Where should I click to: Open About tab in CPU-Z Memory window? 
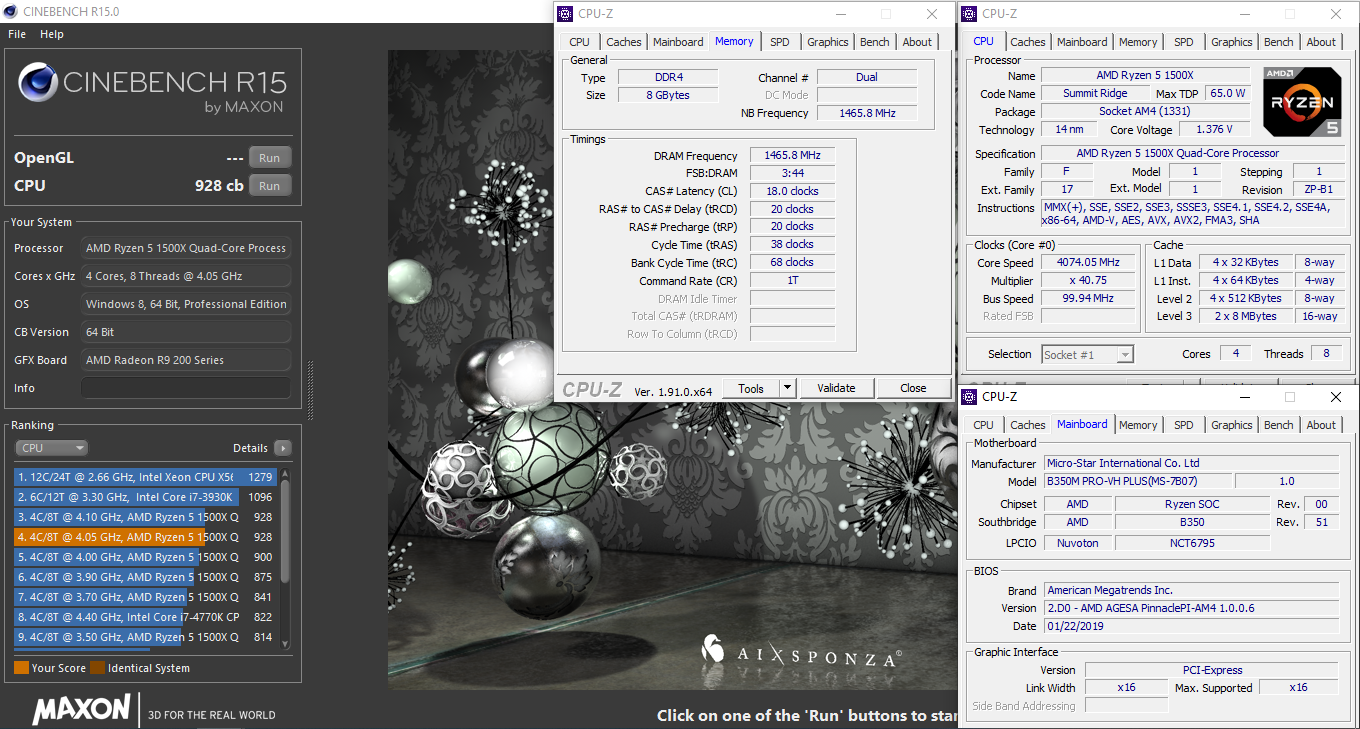click(917, 42)
